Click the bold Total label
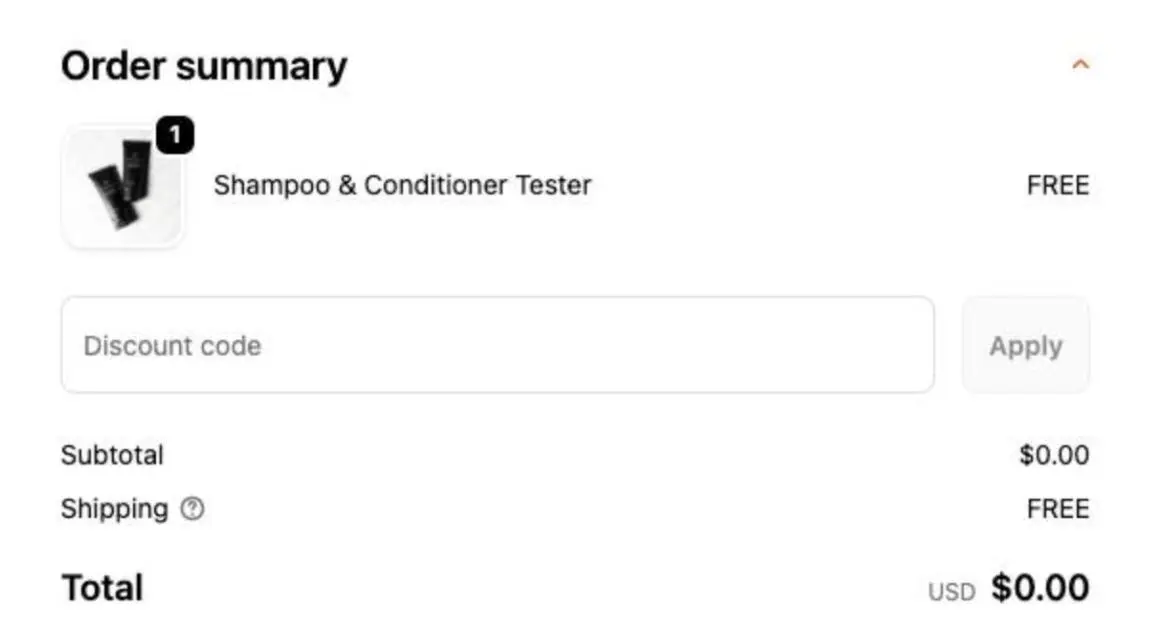1162x630 pixels. (x=102, y=588)
